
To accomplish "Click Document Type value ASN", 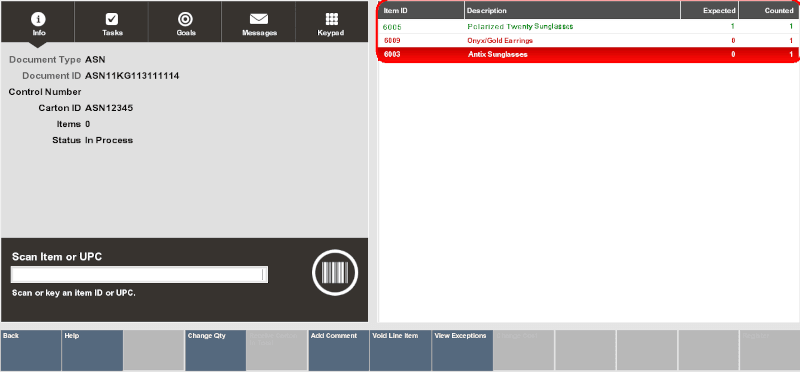I will (95, 60).
